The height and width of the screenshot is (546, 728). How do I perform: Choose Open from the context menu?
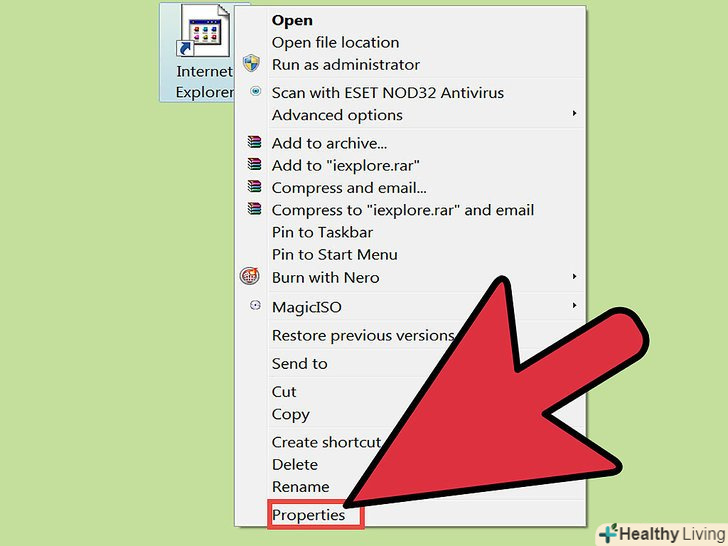[x=292, y=20]
